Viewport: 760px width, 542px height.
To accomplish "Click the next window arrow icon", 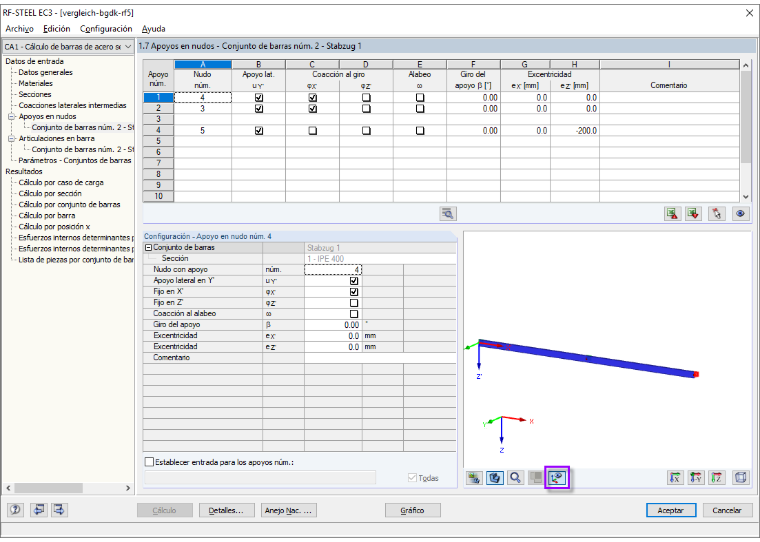I will pyautogui.click(x=59, y=510).
